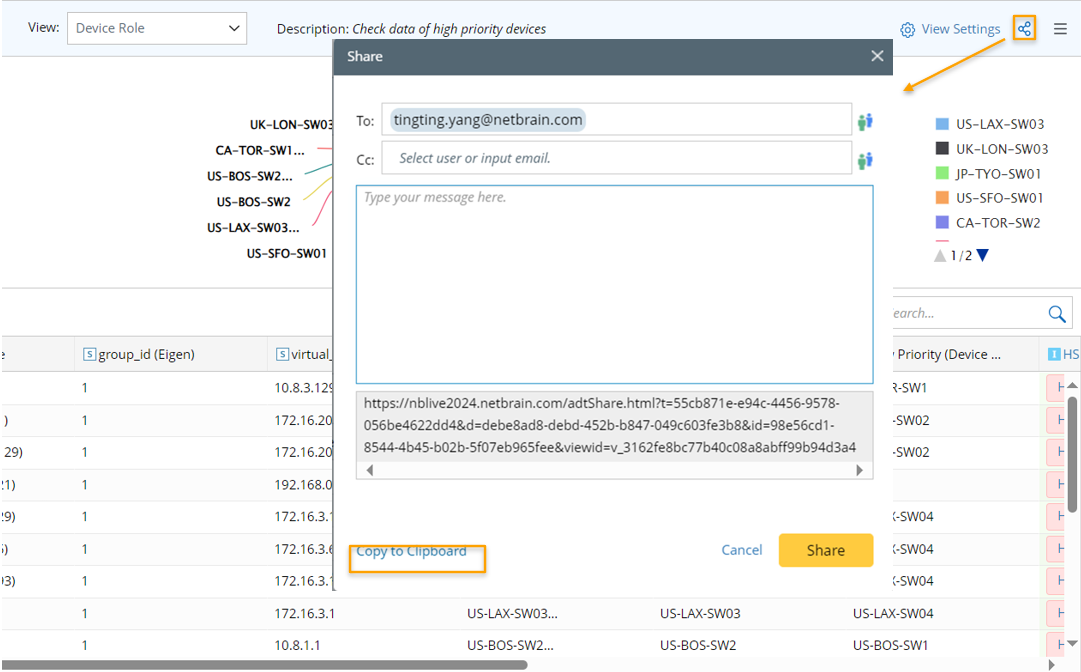Click the View Settings gear icon
Image resolution: width=1081 pixels, height=672 pixels.
908,30
